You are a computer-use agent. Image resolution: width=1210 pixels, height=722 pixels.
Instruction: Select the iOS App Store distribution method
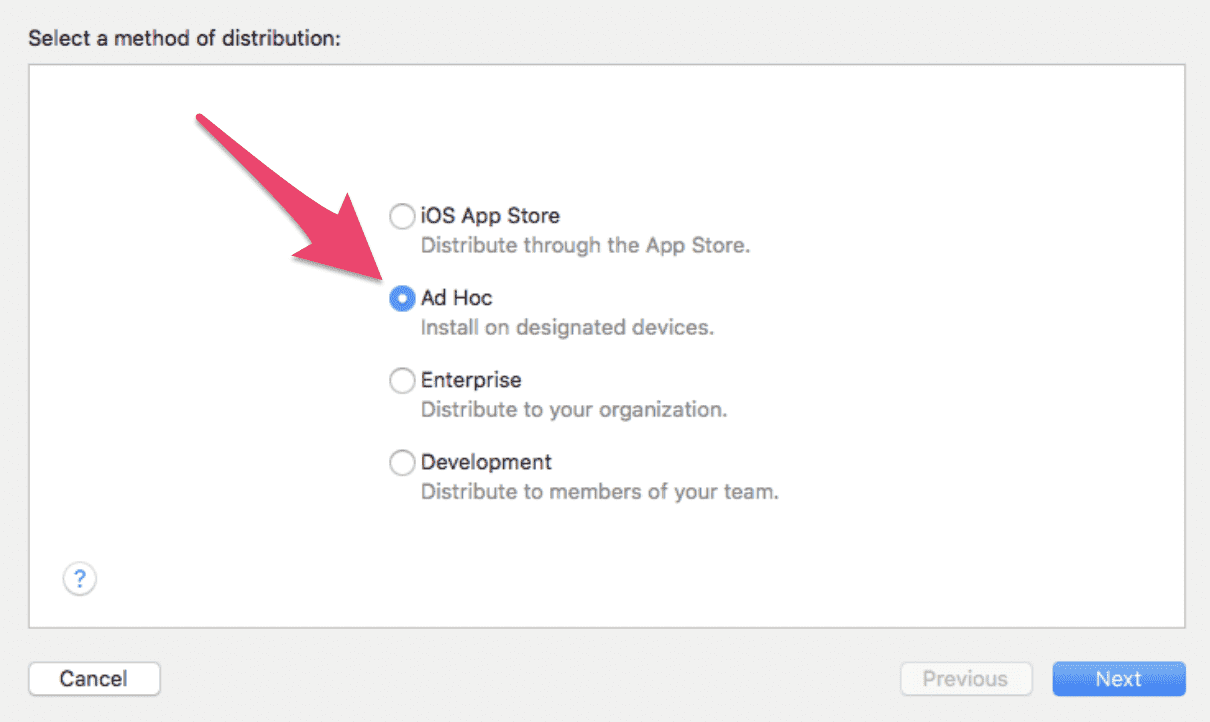402,216
